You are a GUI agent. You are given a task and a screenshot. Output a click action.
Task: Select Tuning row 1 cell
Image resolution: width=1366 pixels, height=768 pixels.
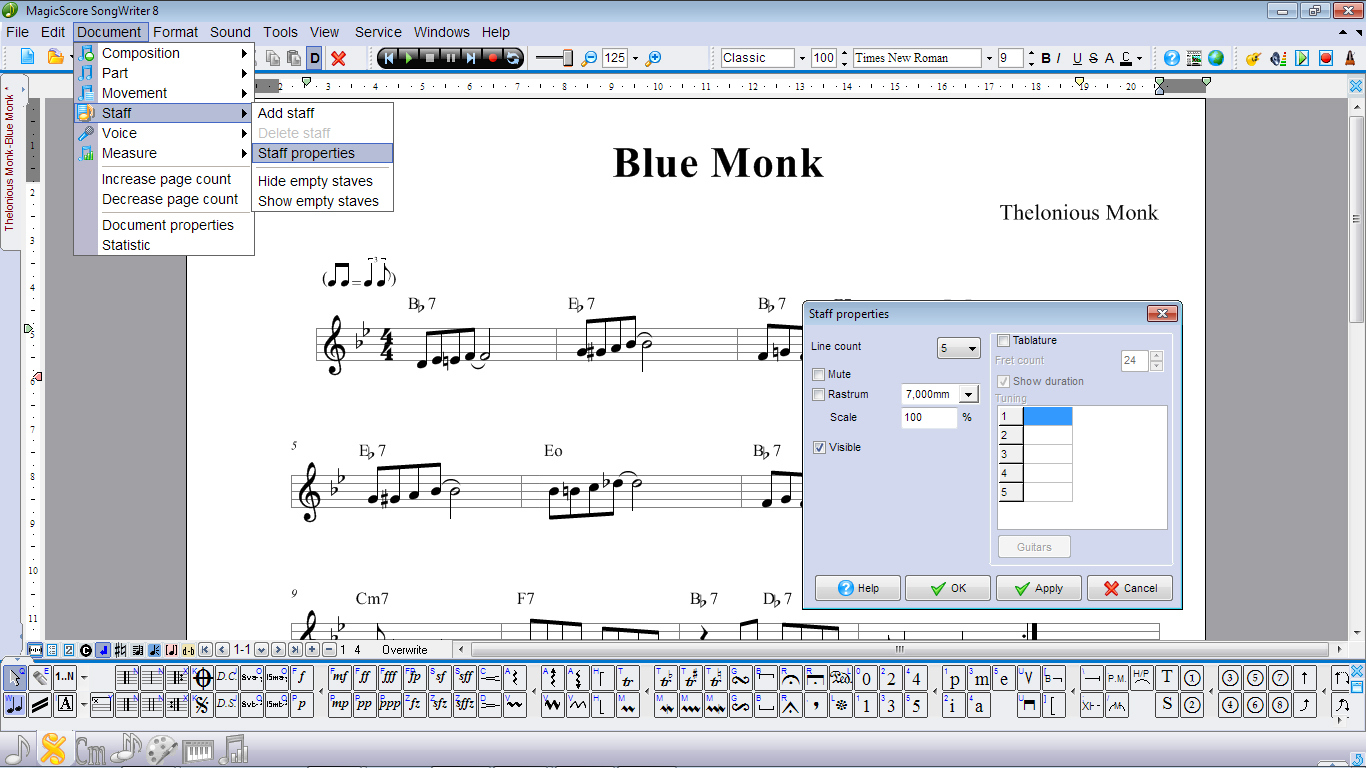(x=1047, y=416)
